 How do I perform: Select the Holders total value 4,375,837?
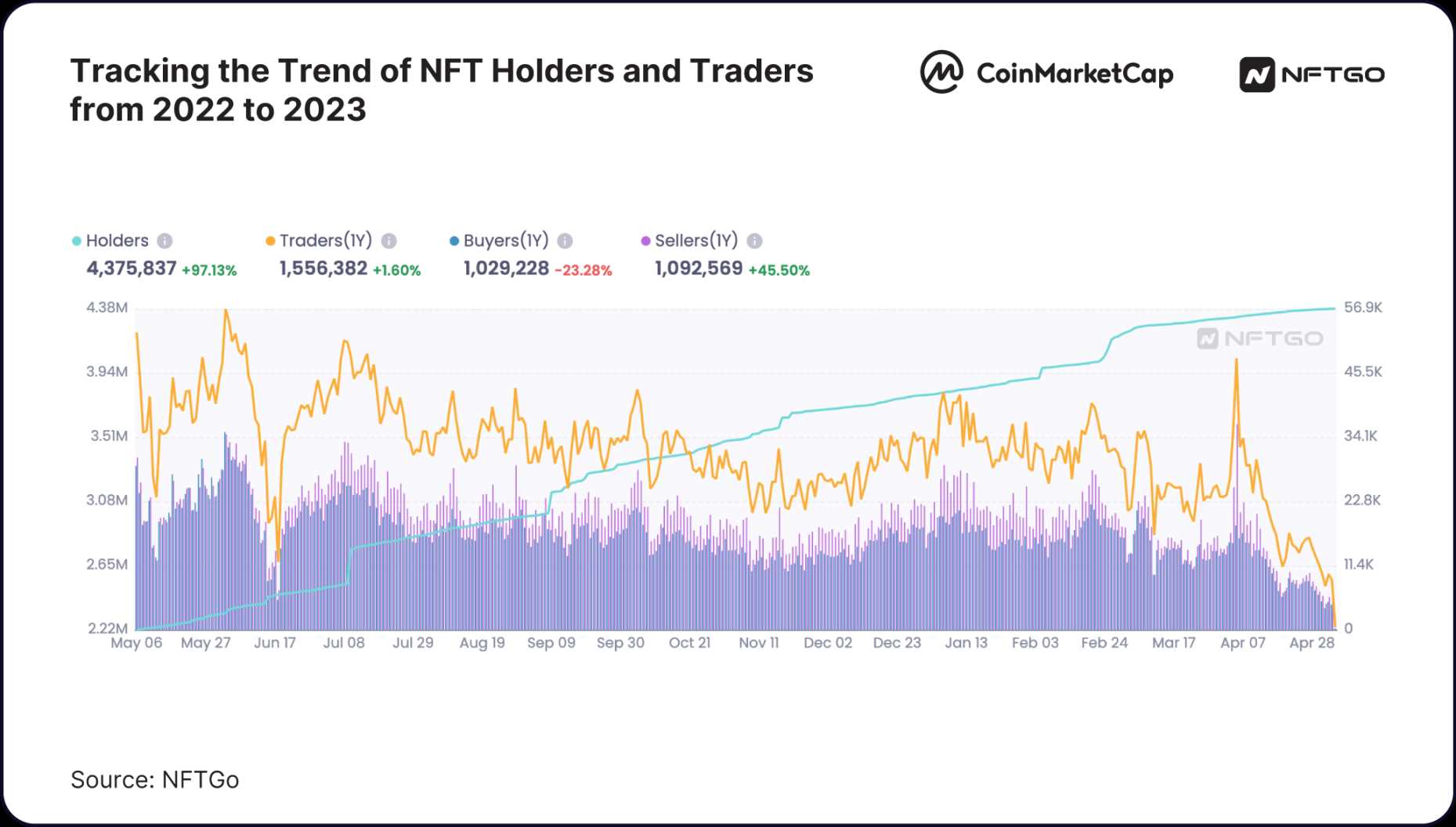pos(131,269)
